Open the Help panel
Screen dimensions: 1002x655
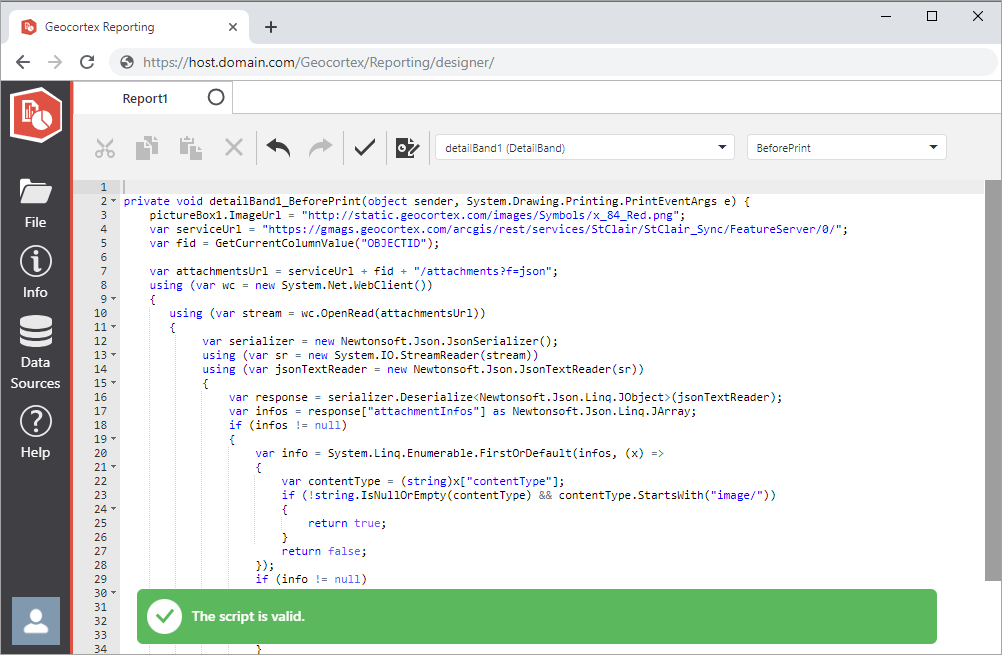tap(35, 430)
